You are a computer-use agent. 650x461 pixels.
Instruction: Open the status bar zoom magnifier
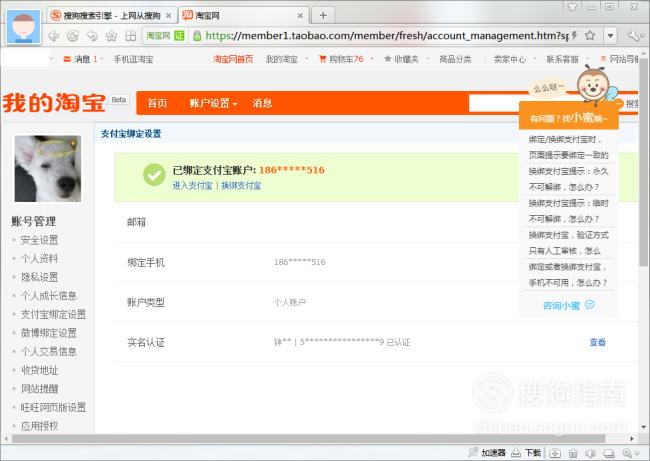click(x=629, y=453)
